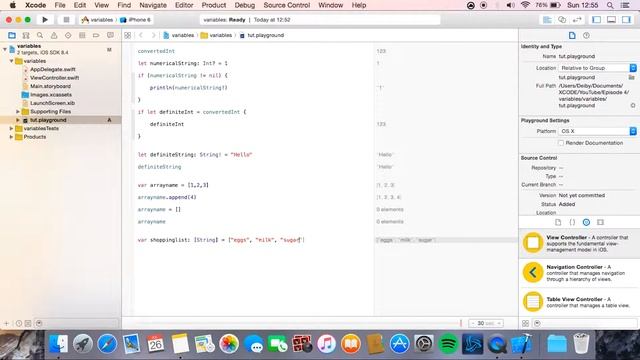Adjust the 30 sec timeline duration stepper
The height and width of the screenshot is (360, 640).
pyautogui.click(x=486, y=323)
